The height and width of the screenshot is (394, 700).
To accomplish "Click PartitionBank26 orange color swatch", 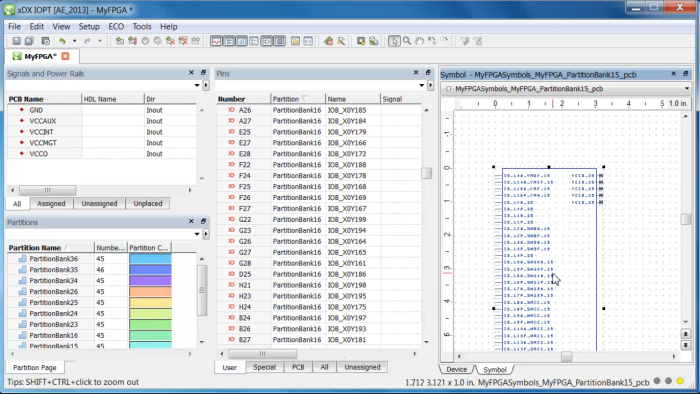I will [x=150, y=291].
